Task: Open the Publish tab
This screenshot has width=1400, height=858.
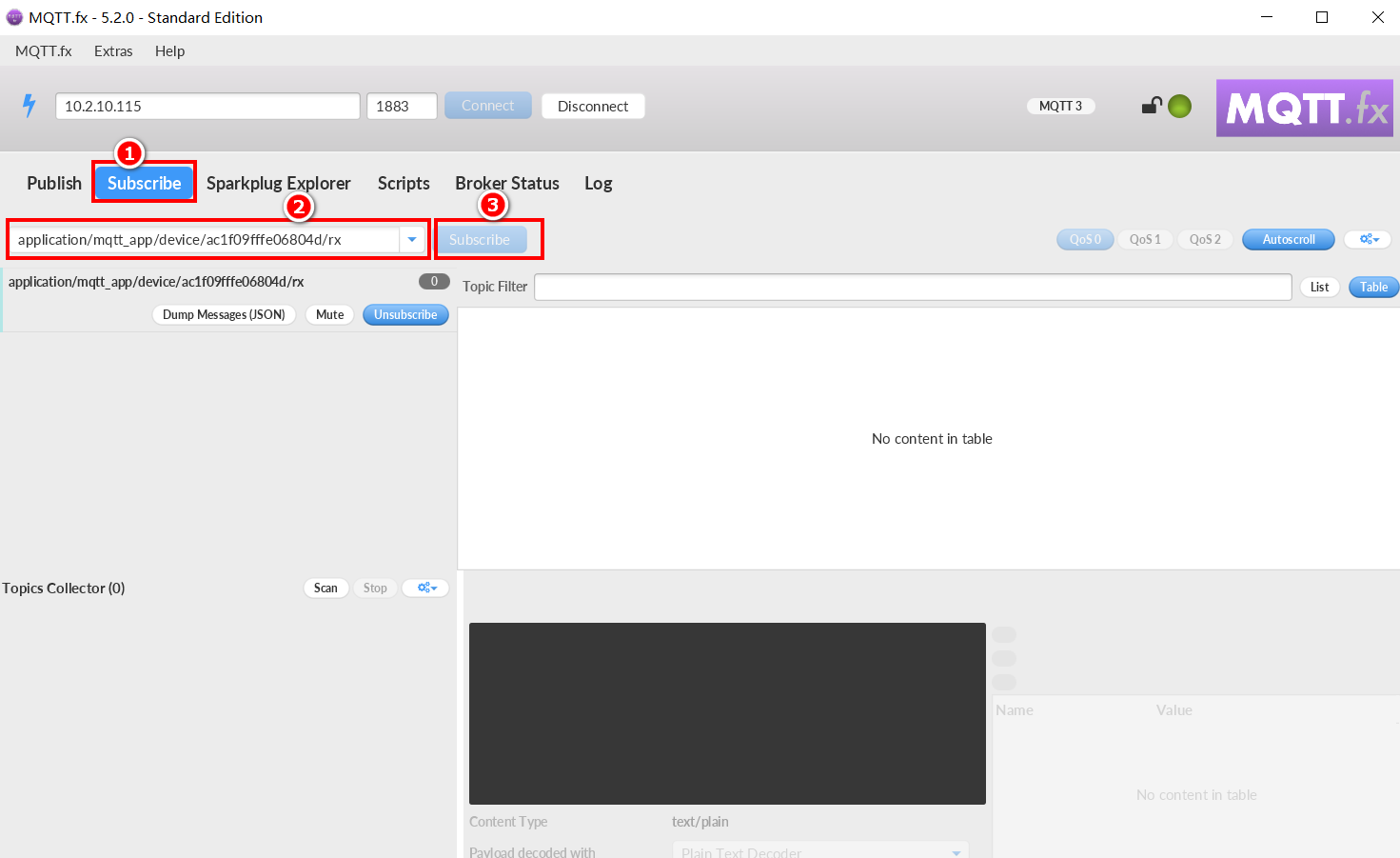Action: pyautogui.click(x=54, y=184)
